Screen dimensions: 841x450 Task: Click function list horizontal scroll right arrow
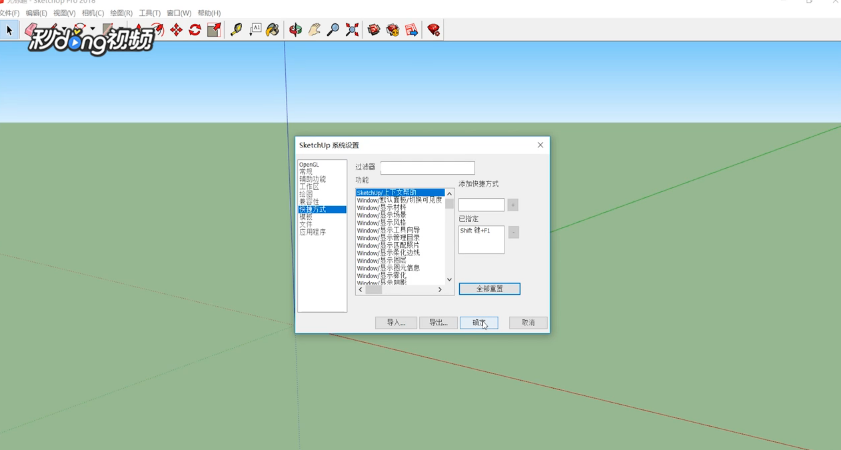440,289
